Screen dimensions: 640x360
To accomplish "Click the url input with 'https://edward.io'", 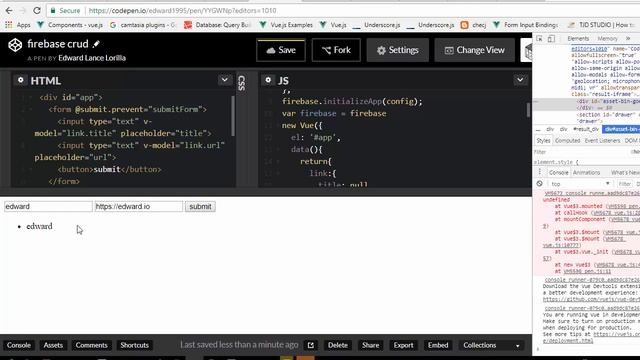I will (x=139, y=207).
